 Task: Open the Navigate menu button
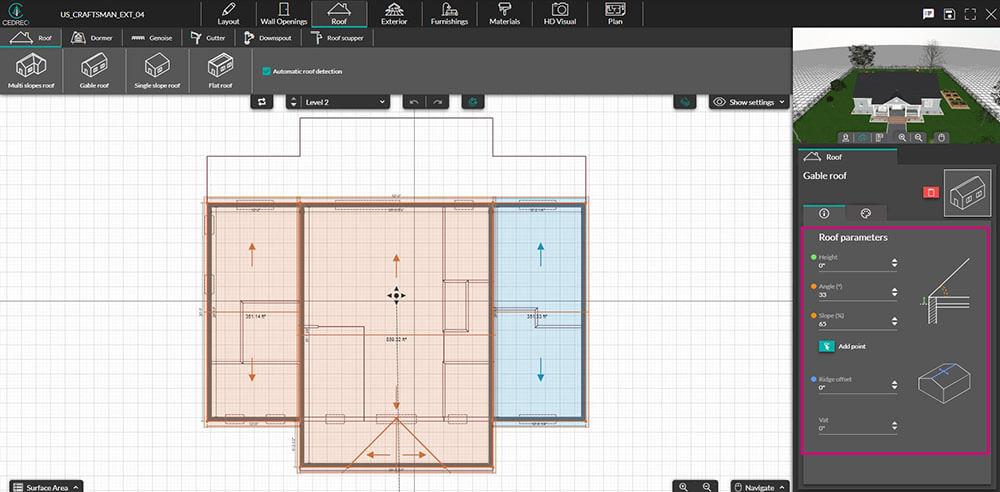pos(760,487)
